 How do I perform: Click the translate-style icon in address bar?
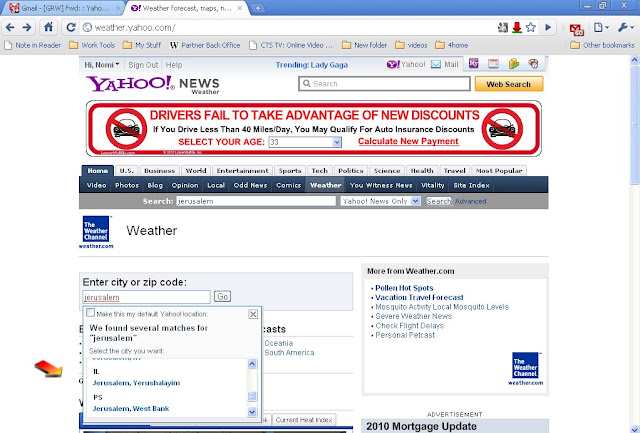point(503,27)
